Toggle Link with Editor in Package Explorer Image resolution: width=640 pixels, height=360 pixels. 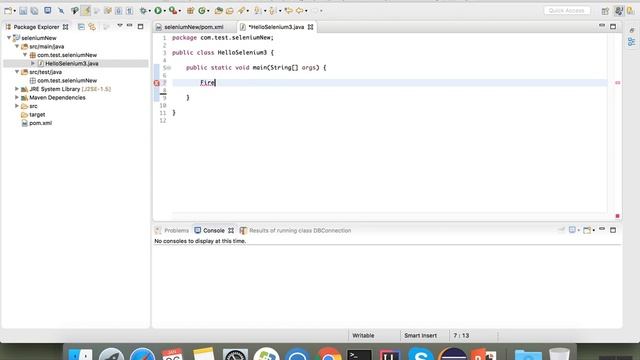click(92, 27)
